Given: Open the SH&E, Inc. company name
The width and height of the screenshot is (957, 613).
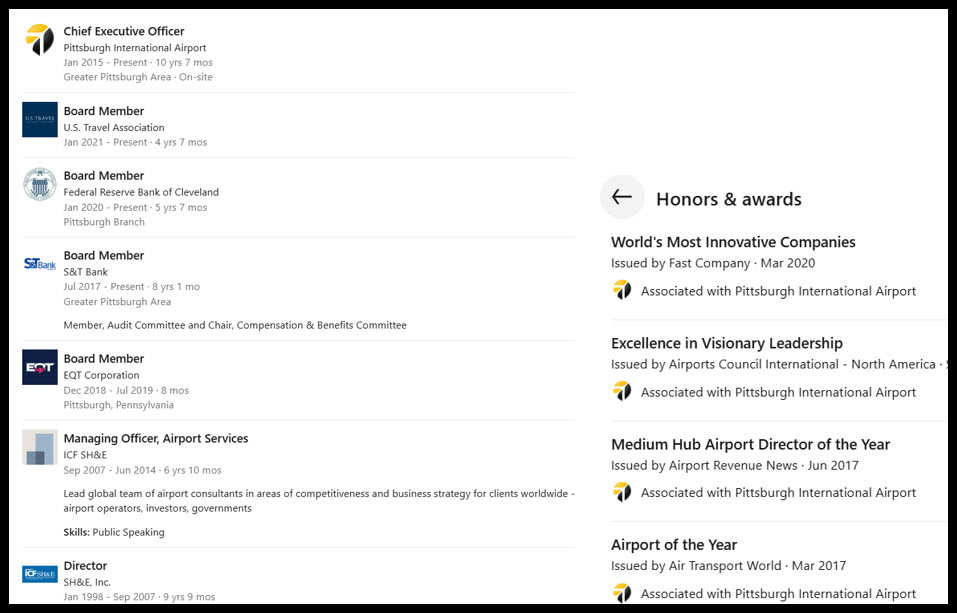Looking at the screenshot, I should [x=87, y=582].
